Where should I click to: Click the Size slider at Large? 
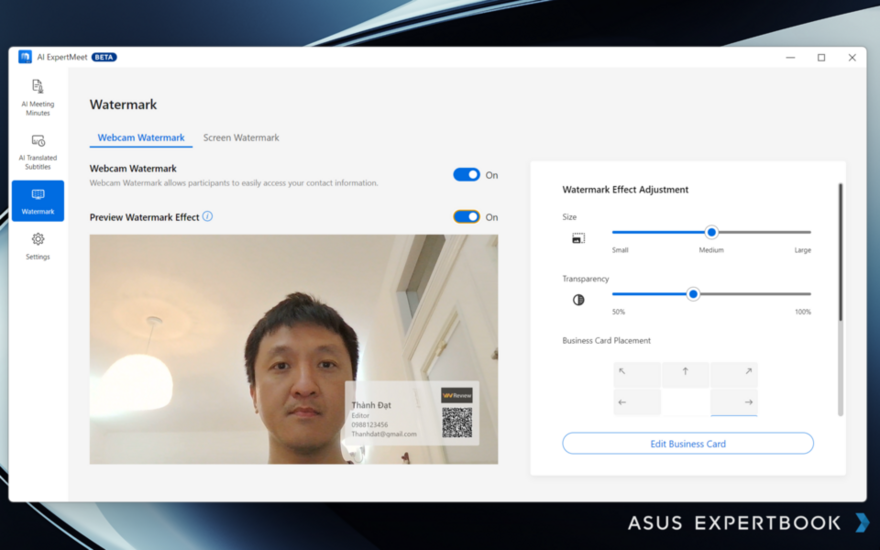pos(808,232)
